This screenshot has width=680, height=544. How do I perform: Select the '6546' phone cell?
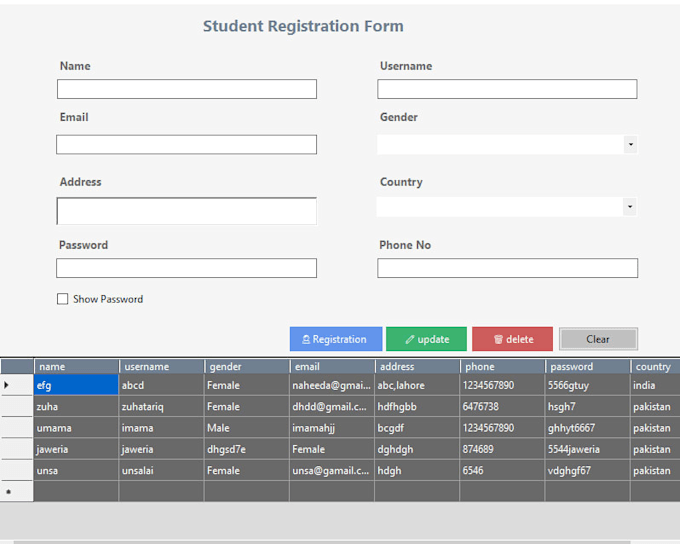[502, 470]
